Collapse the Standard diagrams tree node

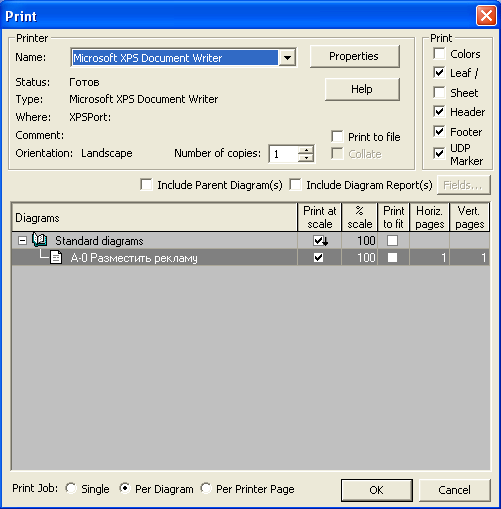pyautogui.click(x=22, y=240)
